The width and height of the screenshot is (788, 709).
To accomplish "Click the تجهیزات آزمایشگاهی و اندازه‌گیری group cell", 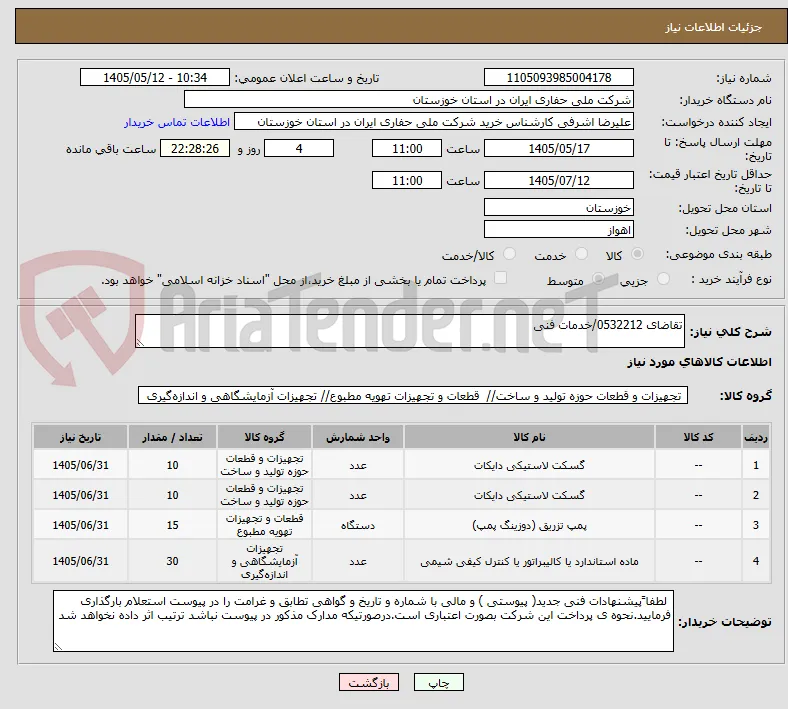I will point(264,561).
